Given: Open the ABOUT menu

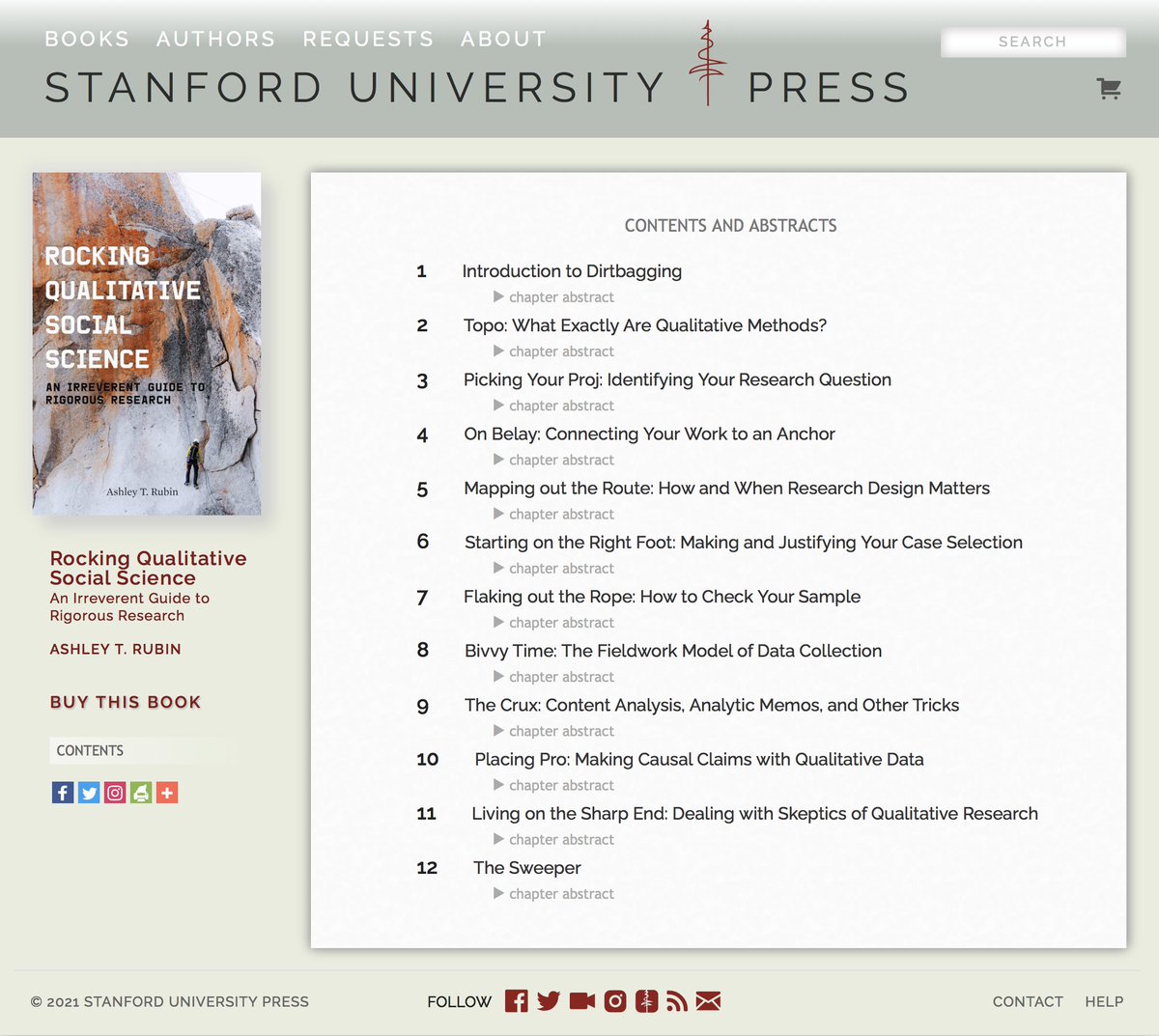Looking at the screenshot, I should click(503, 39).
